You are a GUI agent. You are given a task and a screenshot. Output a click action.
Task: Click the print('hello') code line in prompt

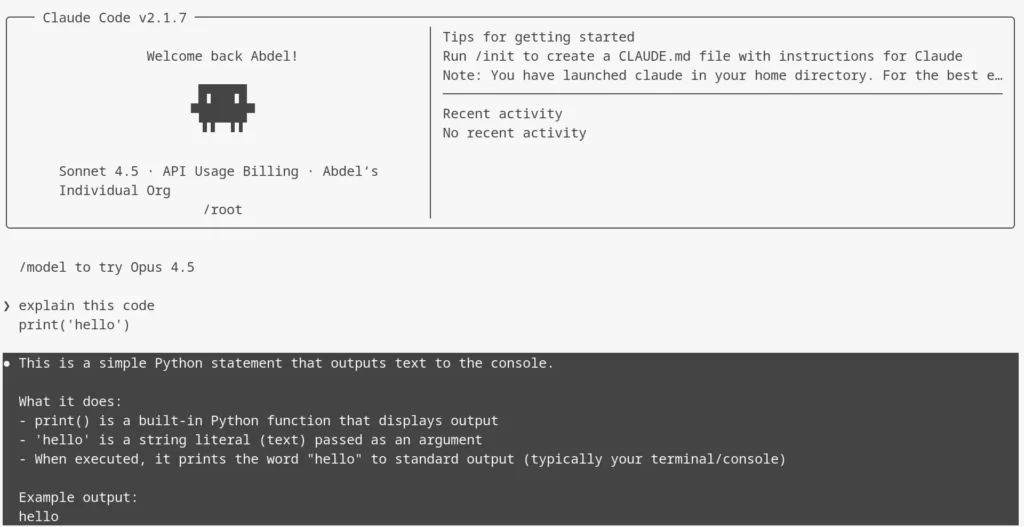[74, 325]
